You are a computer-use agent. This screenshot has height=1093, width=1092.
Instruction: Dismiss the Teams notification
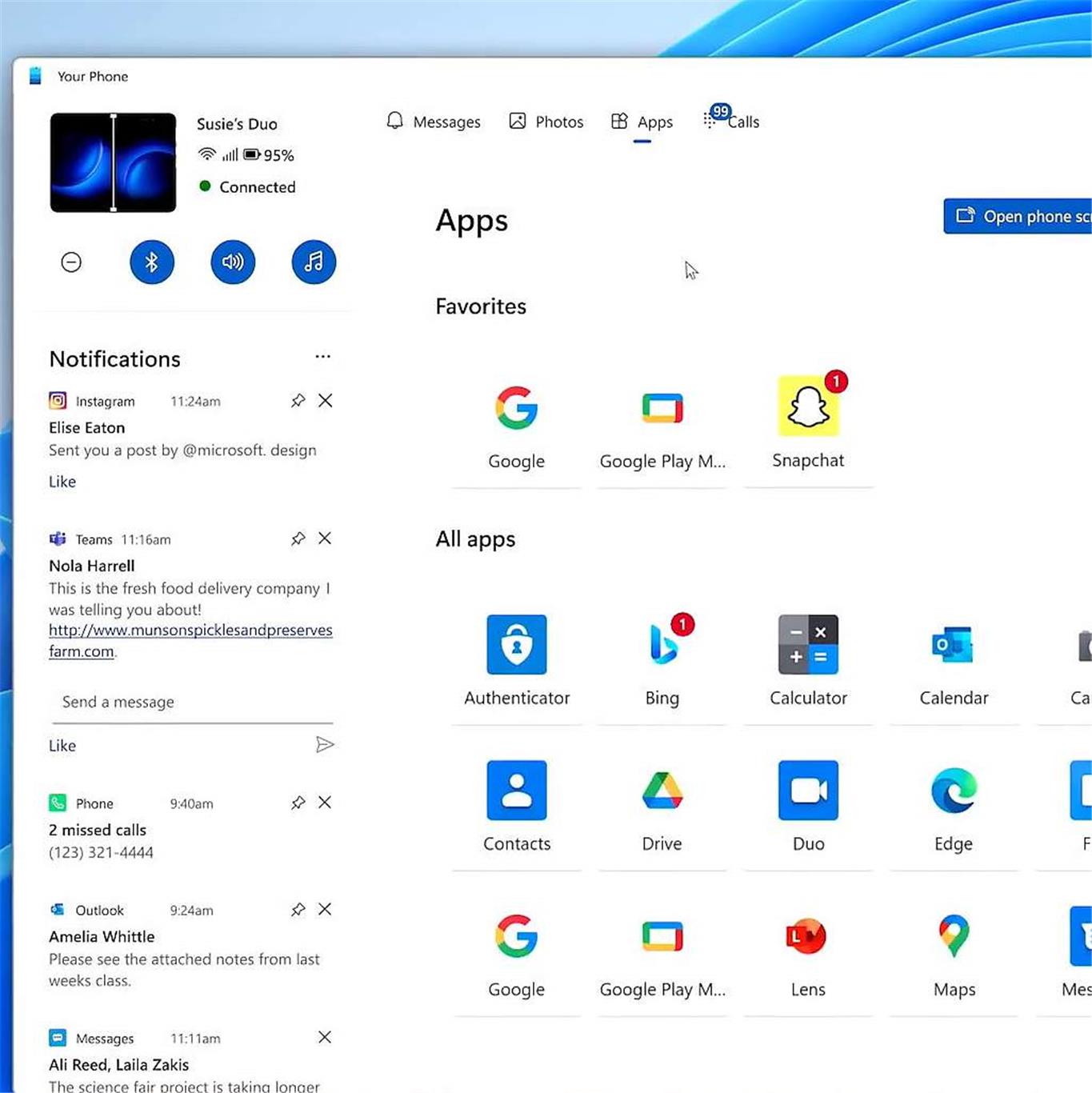point(325,538)
